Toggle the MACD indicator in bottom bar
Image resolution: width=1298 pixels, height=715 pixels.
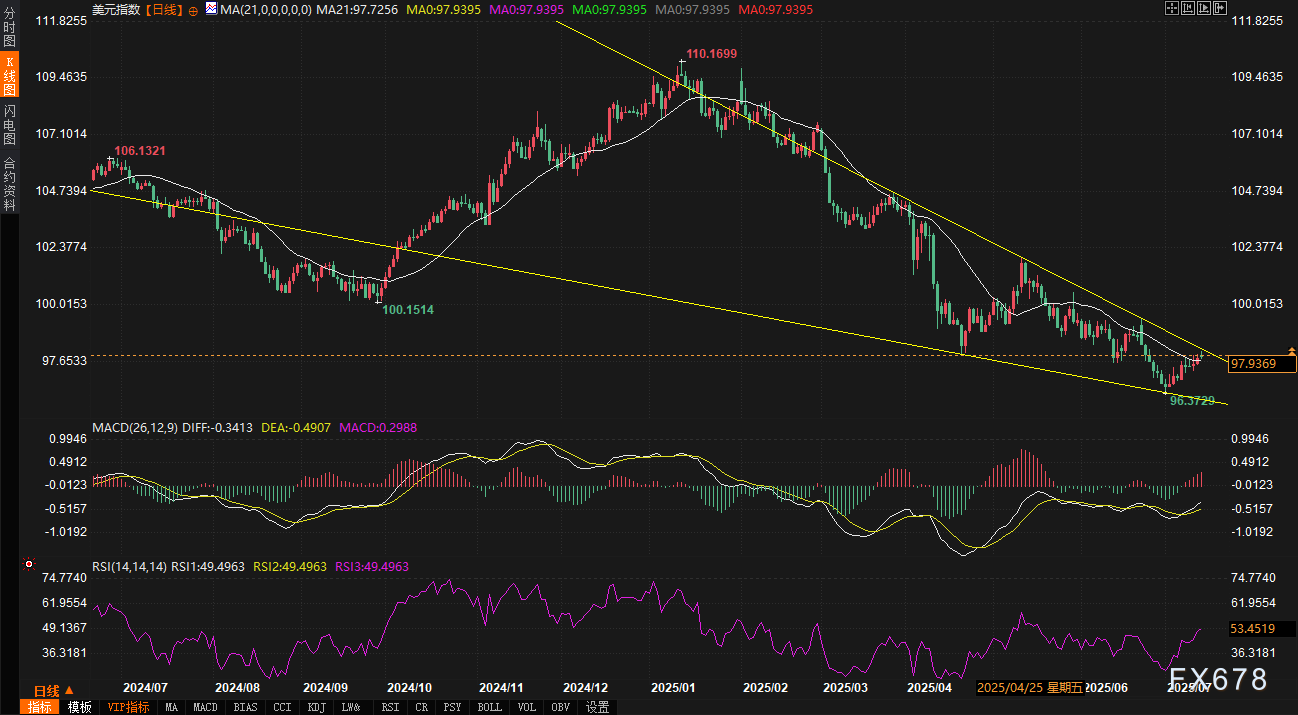tap(205, 707)
